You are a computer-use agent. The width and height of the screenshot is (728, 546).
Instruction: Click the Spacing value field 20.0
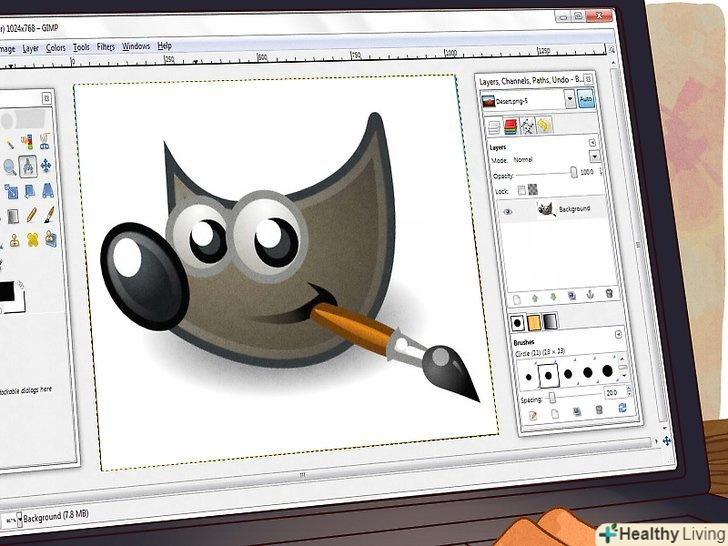click(x=613, y=393)
